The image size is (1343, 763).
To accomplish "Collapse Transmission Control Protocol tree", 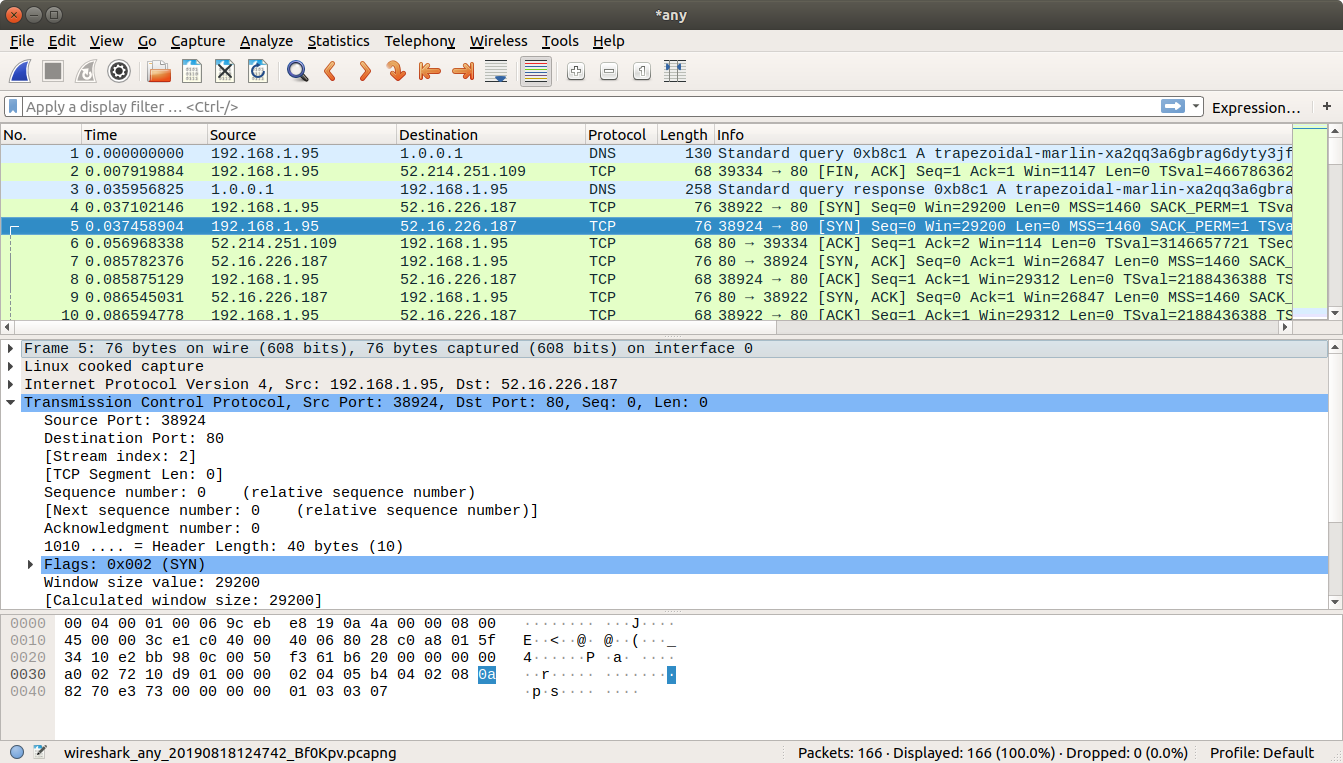I will click(x=11, y=403).
